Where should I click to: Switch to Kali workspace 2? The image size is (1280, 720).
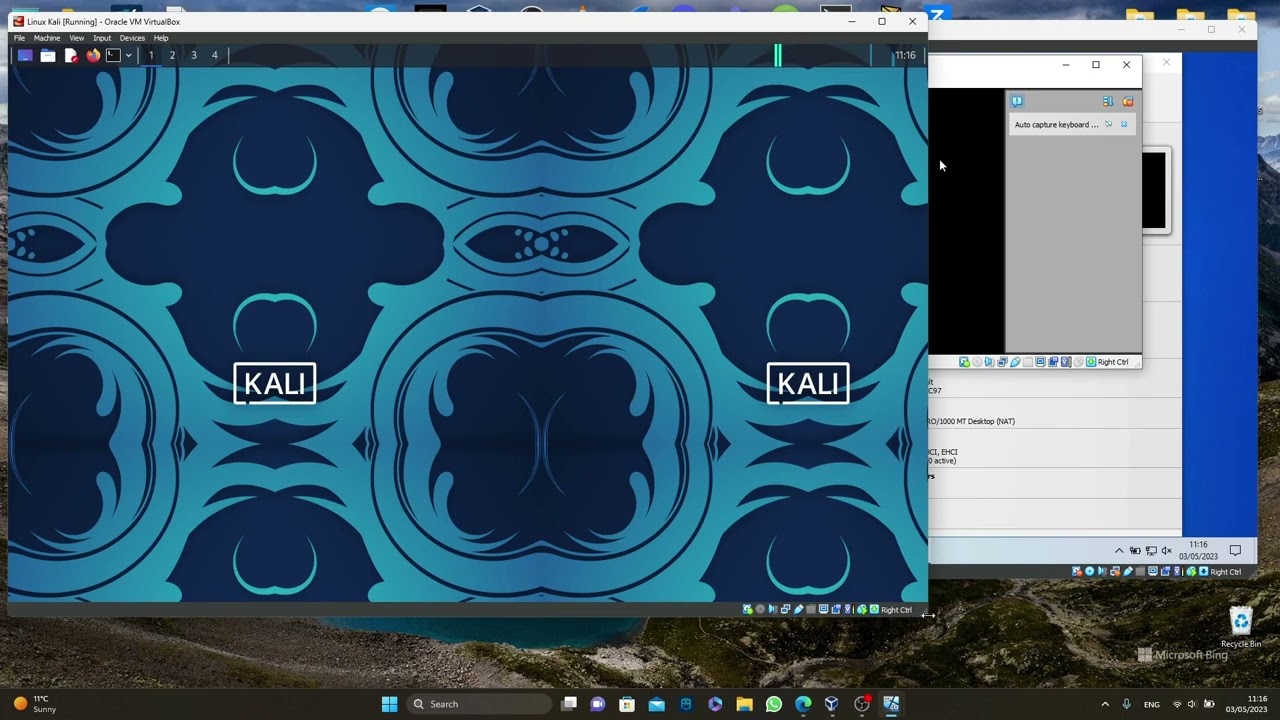[172, 55]
